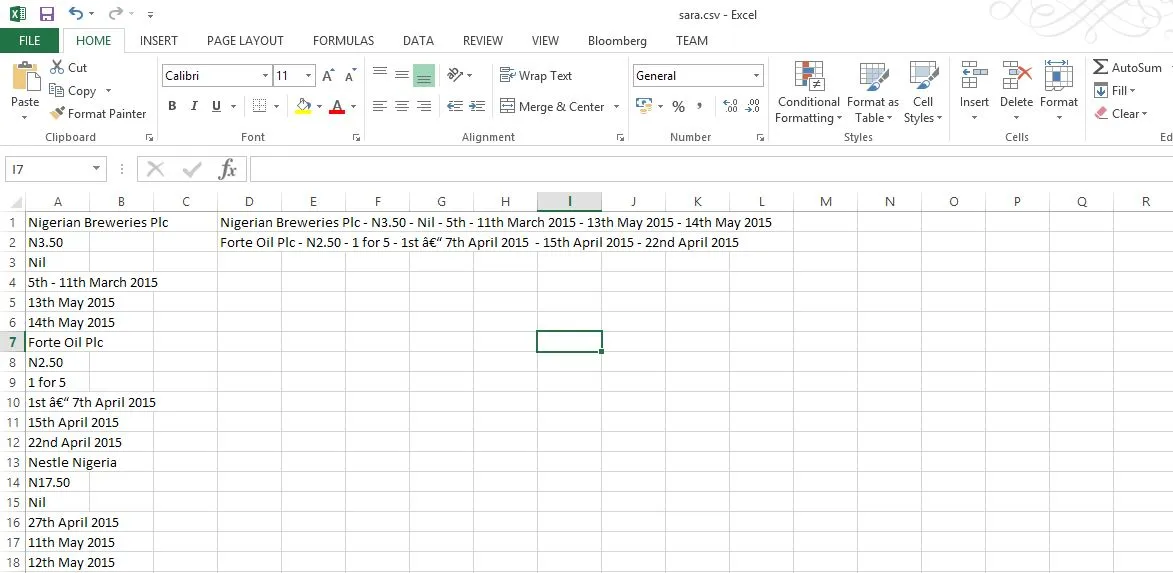Image resolution: width=1173 pixels, height=573 pixels.
Task: Click the Accounting Number Format icon
Action: coord(644,106)
